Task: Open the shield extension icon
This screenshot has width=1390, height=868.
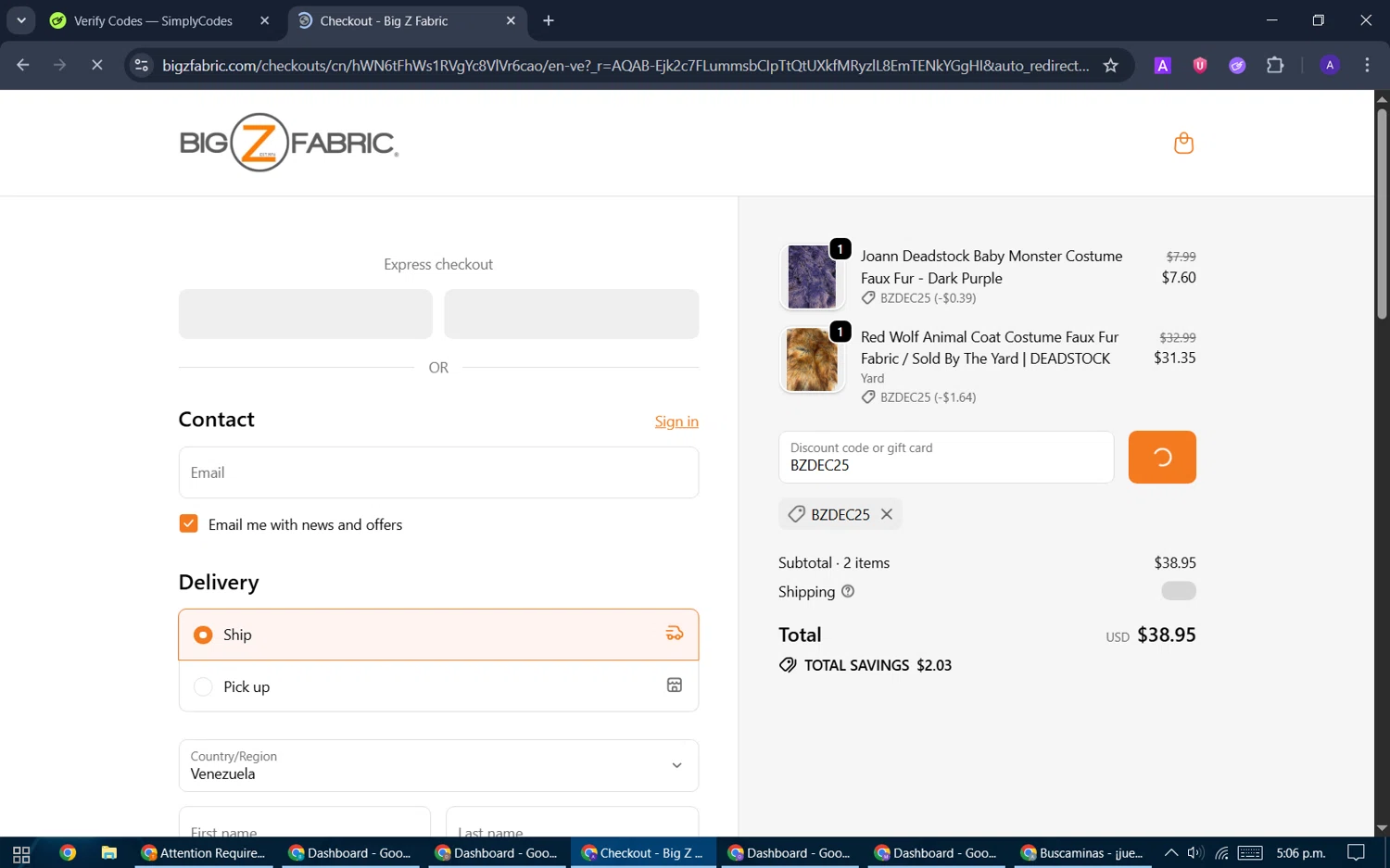Action: (1200, 65)
